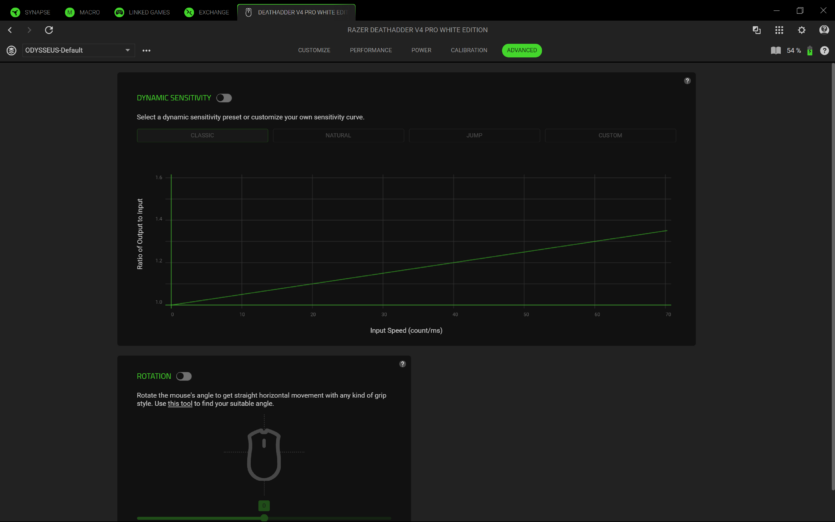Click the Razer account avatar icon
This screenshot has height=522, width=835.
tap(824, 30)
